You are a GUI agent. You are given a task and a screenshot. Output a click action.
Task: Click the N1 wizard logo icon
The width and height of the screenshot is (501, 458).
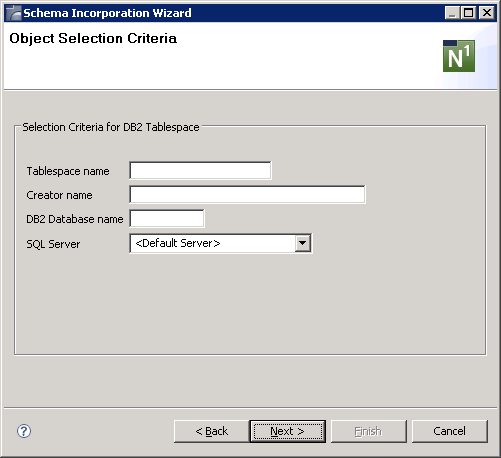459,56
